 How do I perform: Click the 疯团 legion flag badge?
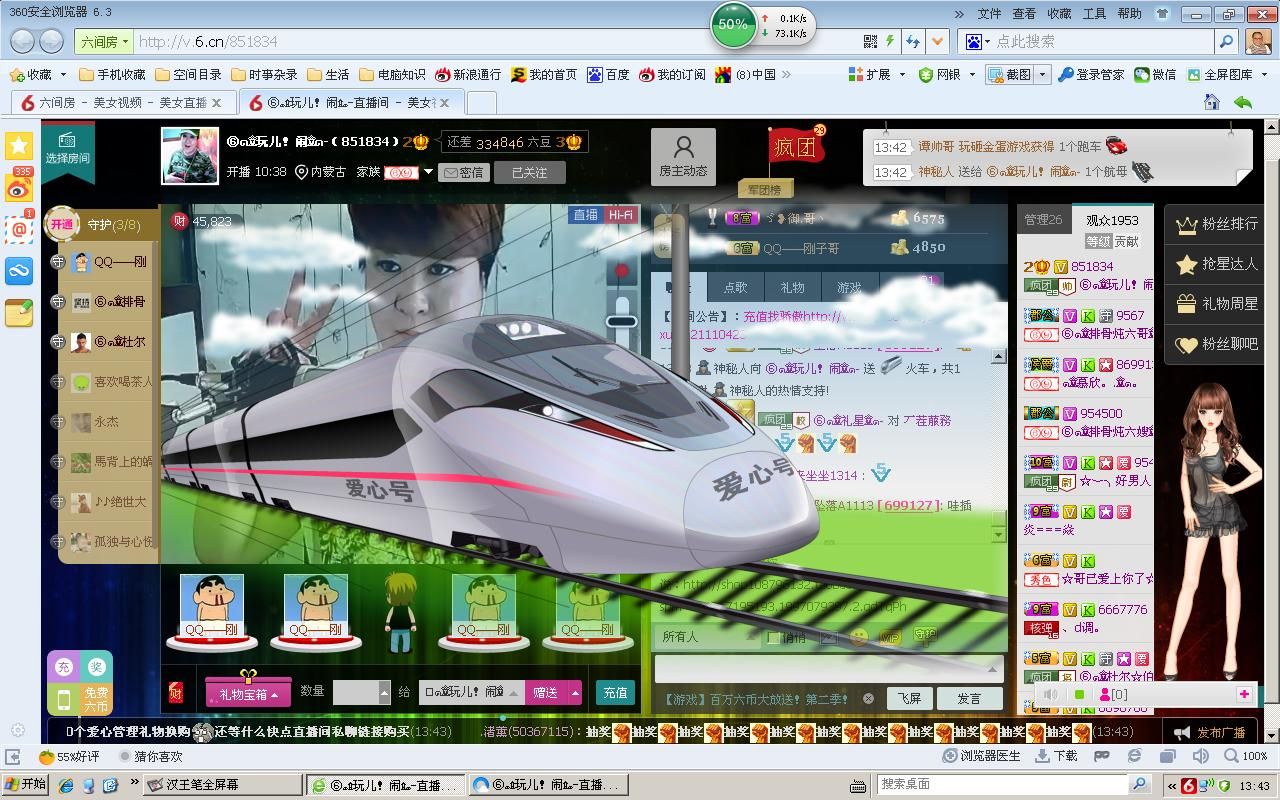click(x=796, y=148)
